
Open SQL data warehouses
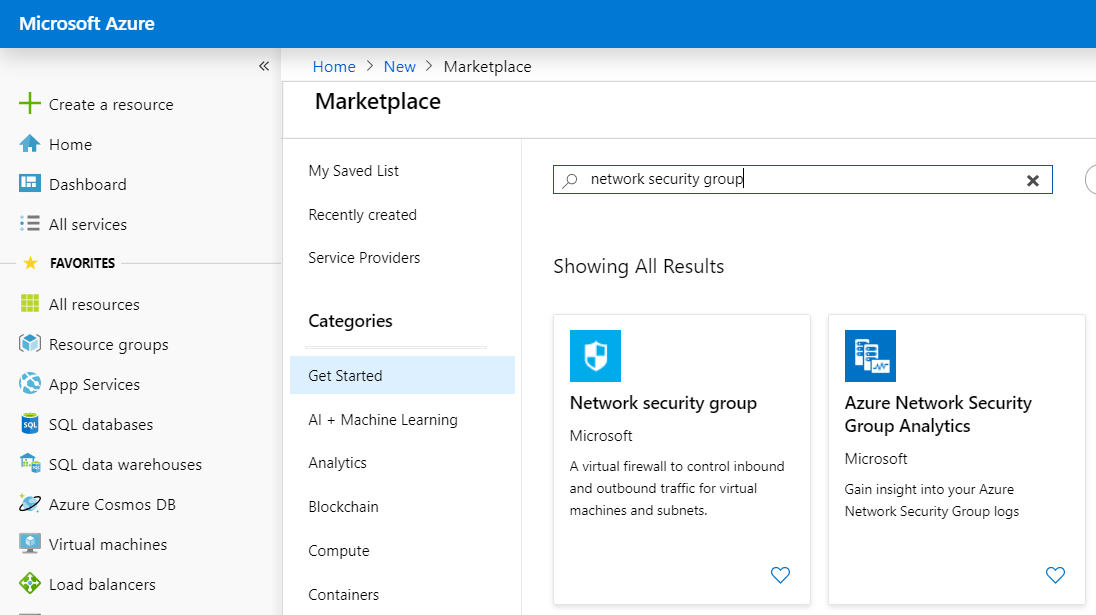click(x=125, y=465)
